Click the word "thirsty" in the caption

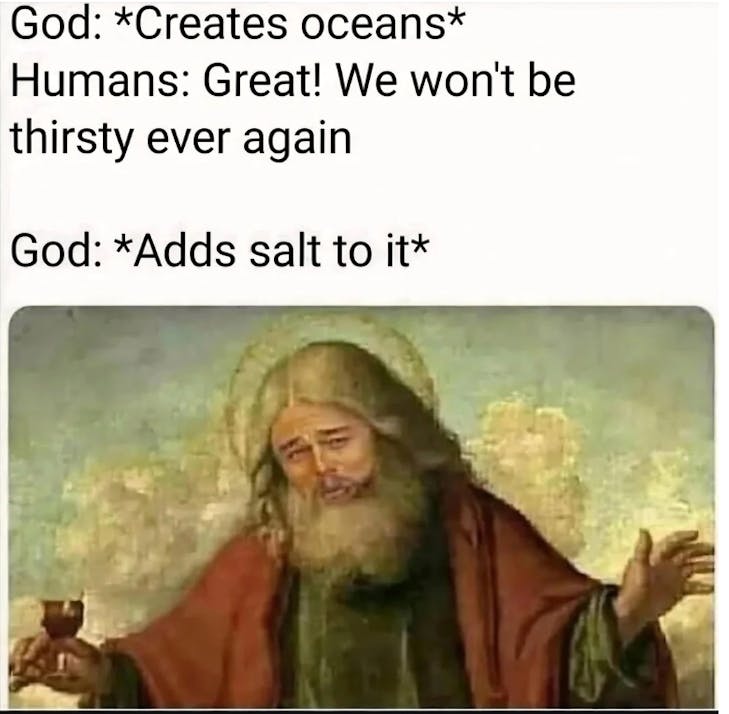72,139
